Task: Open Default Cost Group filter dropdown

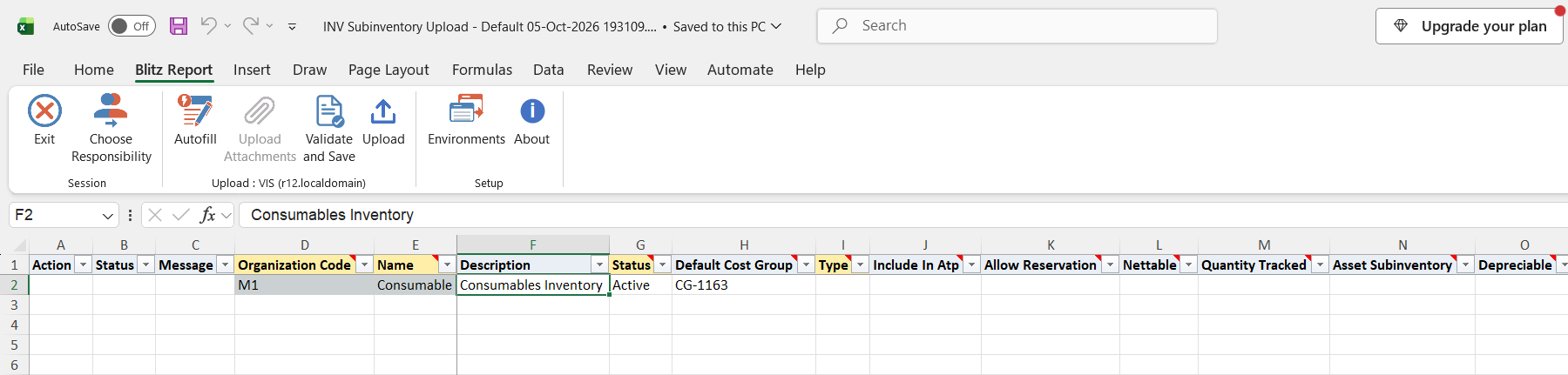Action: click(x=806, y=265)
